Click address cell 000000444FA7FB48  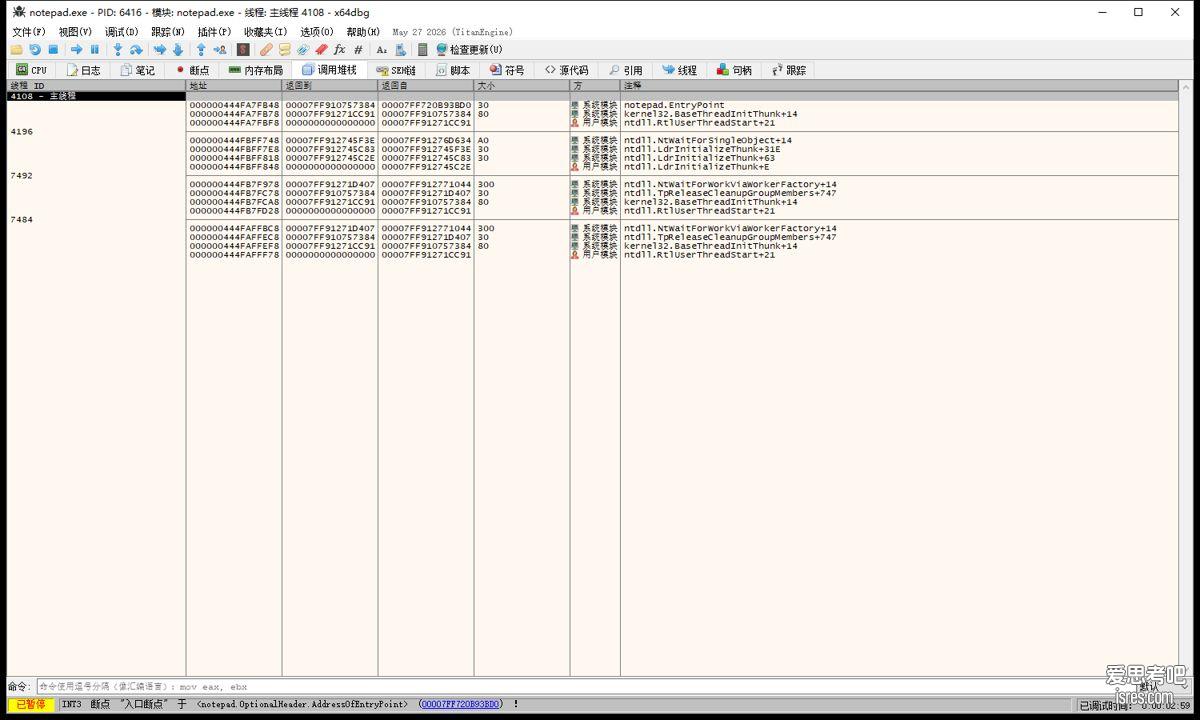(234, 105)
